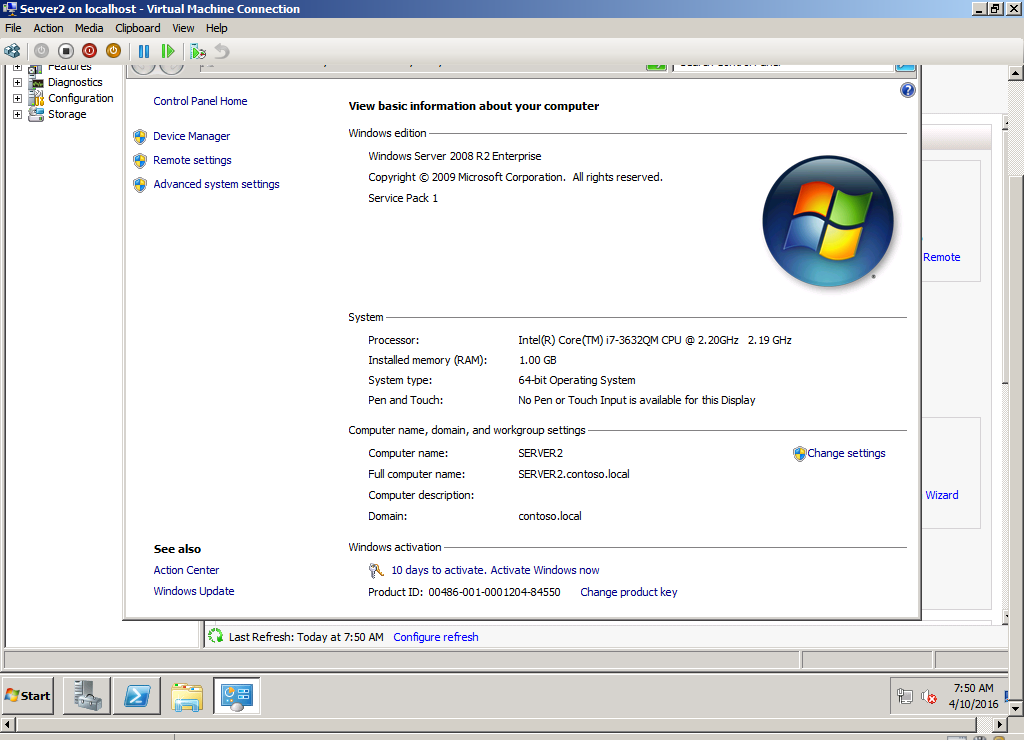Open Remote settings link

click(x=192, y=160)
